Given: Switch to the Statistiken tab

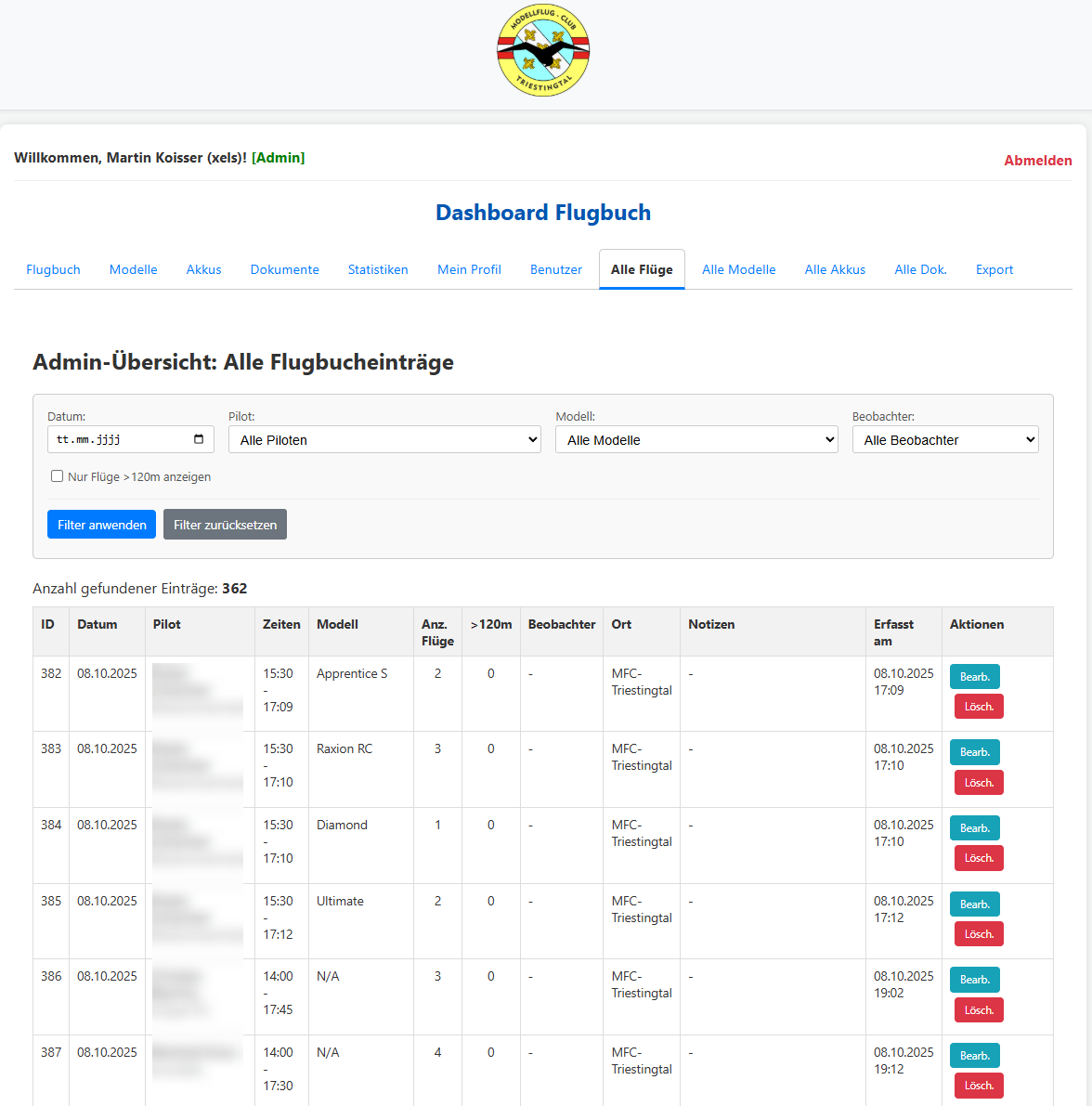Looking at the screenshot, I should tap(378, 269).
